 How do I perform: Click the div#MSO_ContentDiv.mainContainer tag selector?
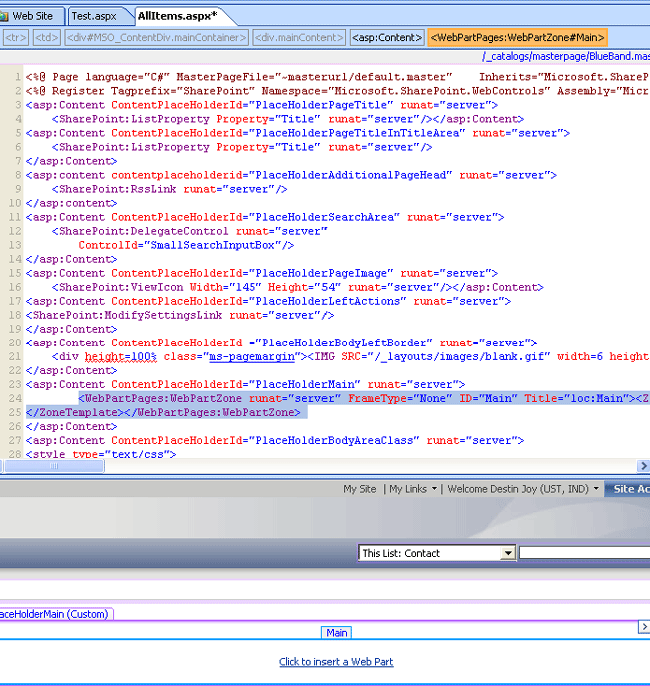point(156,38)
